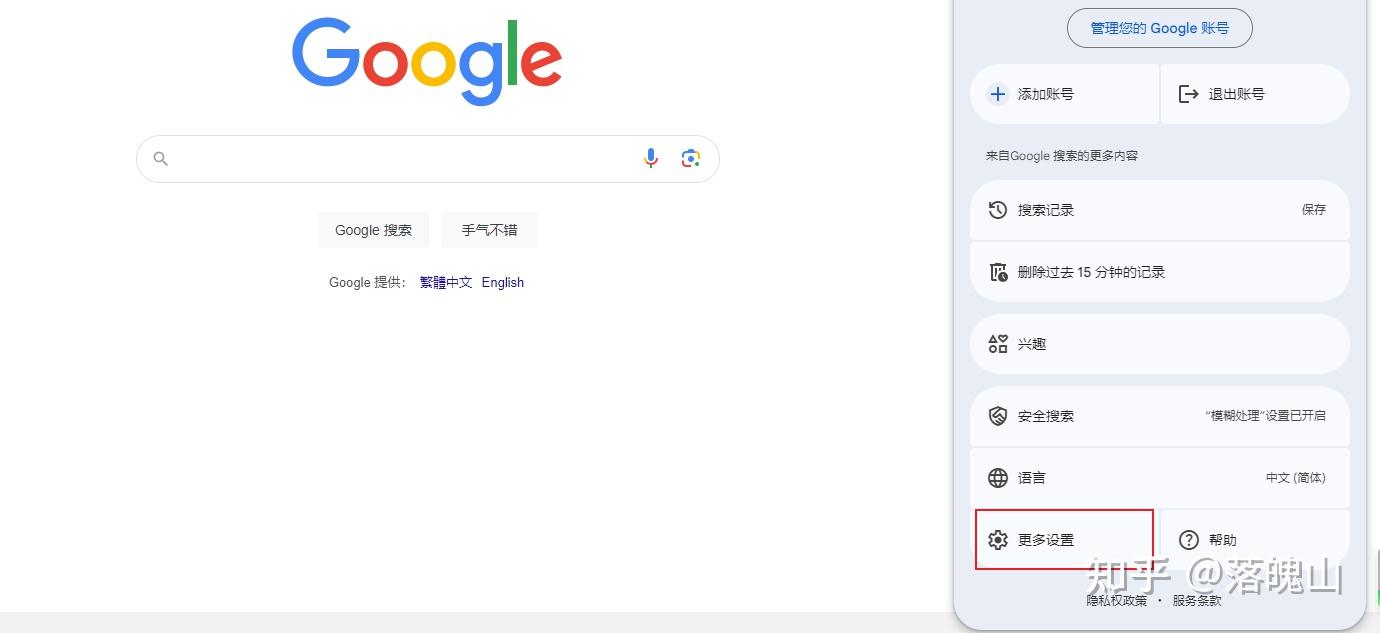Click the 保存 status text
Viewport: 1380px width, 633px height.
pos(1314,210)
